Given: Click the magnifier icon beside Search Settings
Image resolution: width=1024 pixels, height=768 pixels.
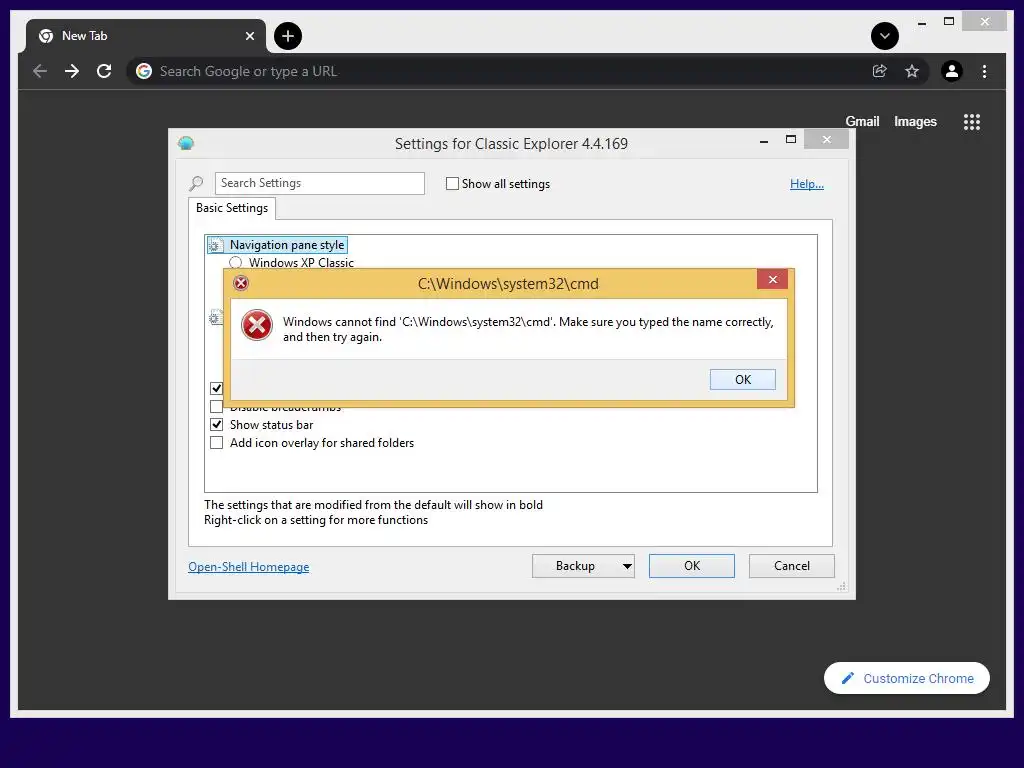Looking at the screenshot, I should pos(196,184).
